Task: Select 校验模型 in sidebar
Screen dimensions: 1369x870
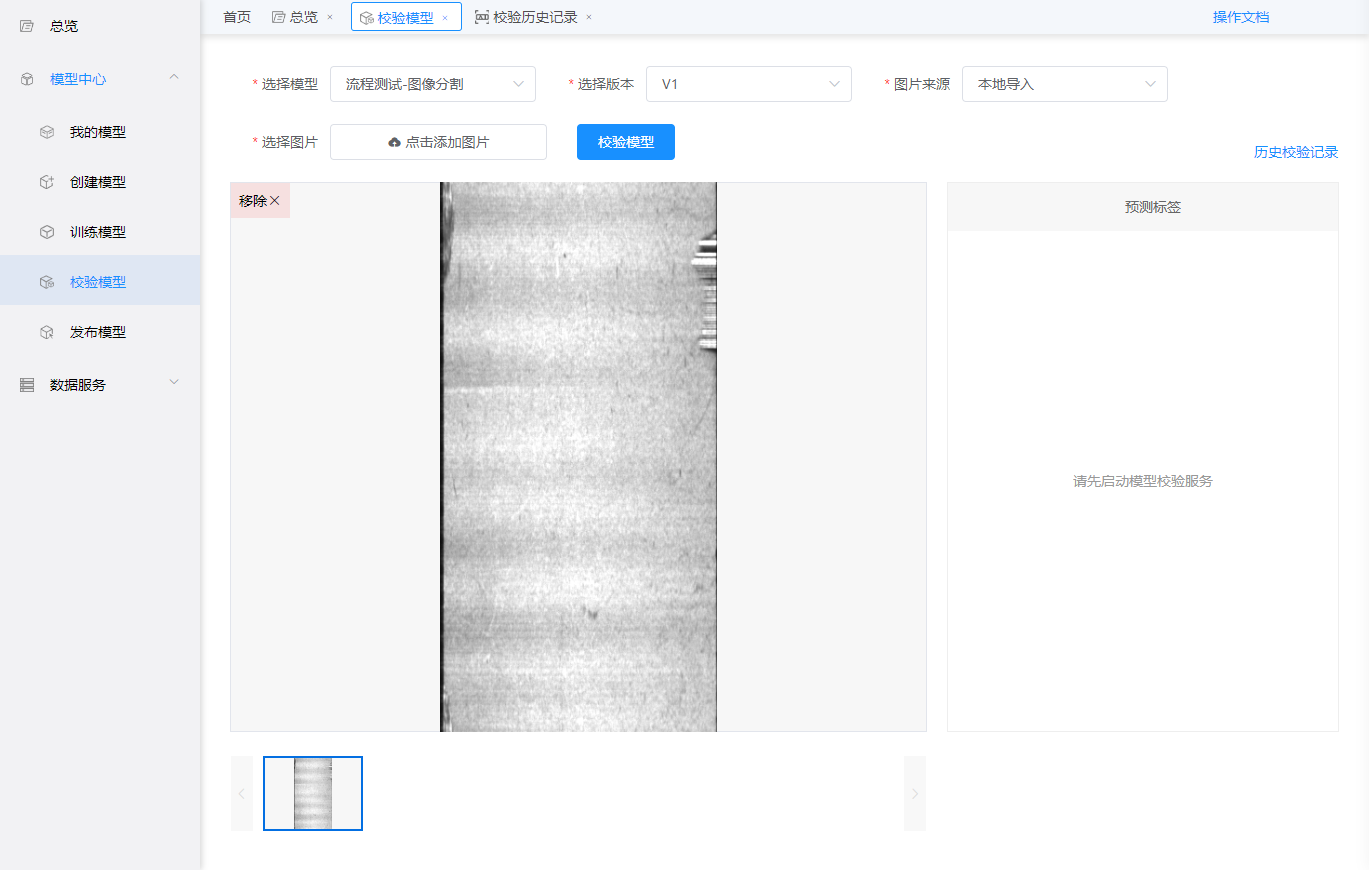Action: 100,282
